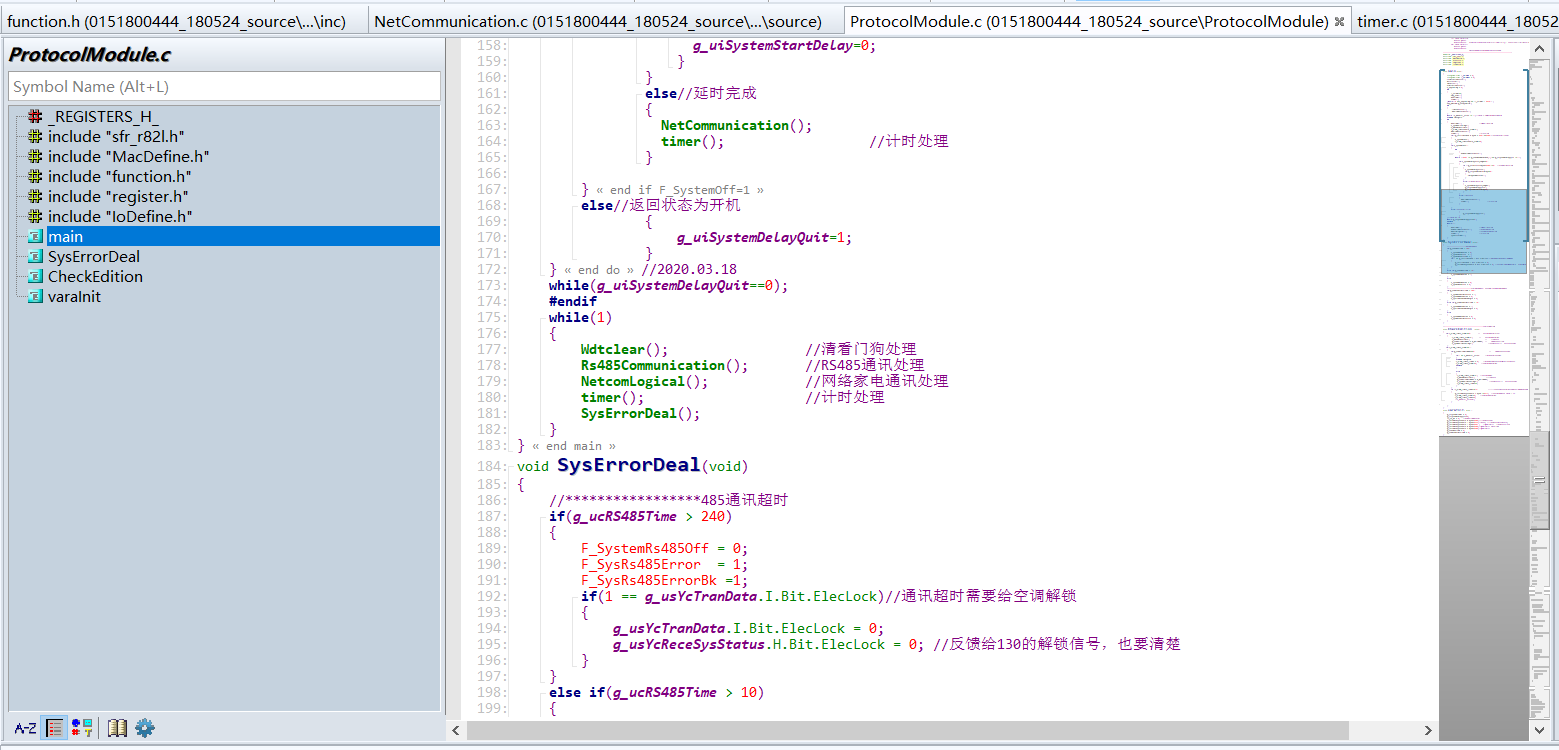Click horizontal scrollbar left arrow
1559x750 pixels.
point(455,731)
